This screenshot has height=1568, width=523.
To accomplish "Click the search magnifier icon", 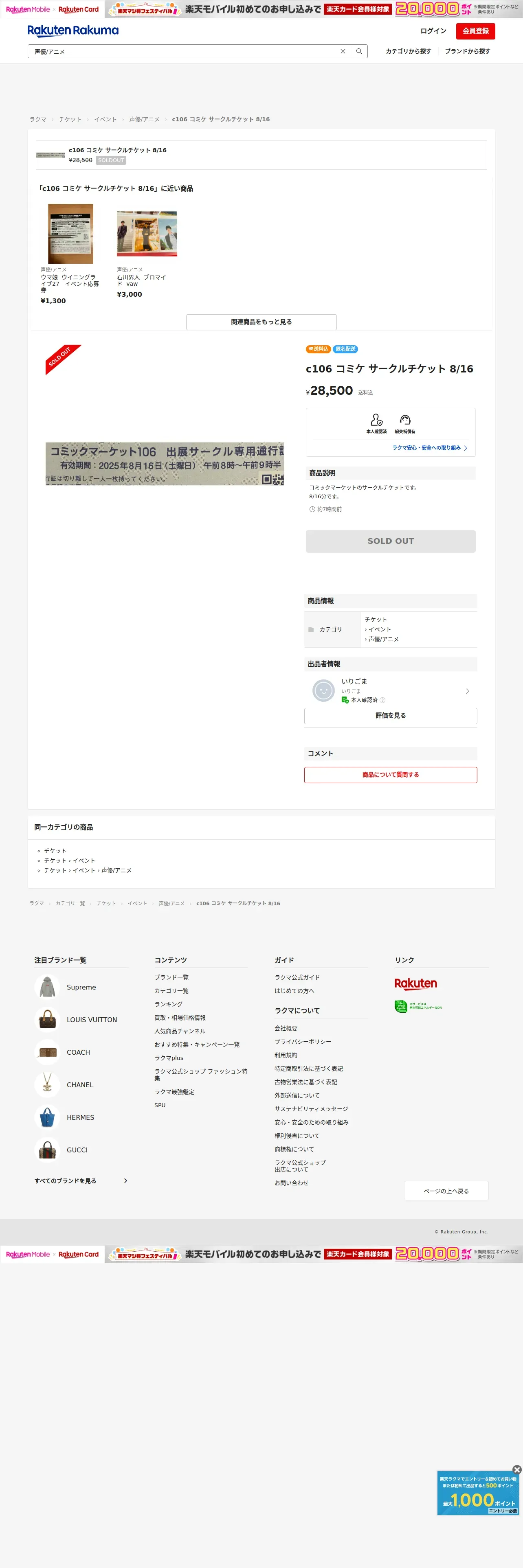I will pyautogui.click(x=358, y=52).
